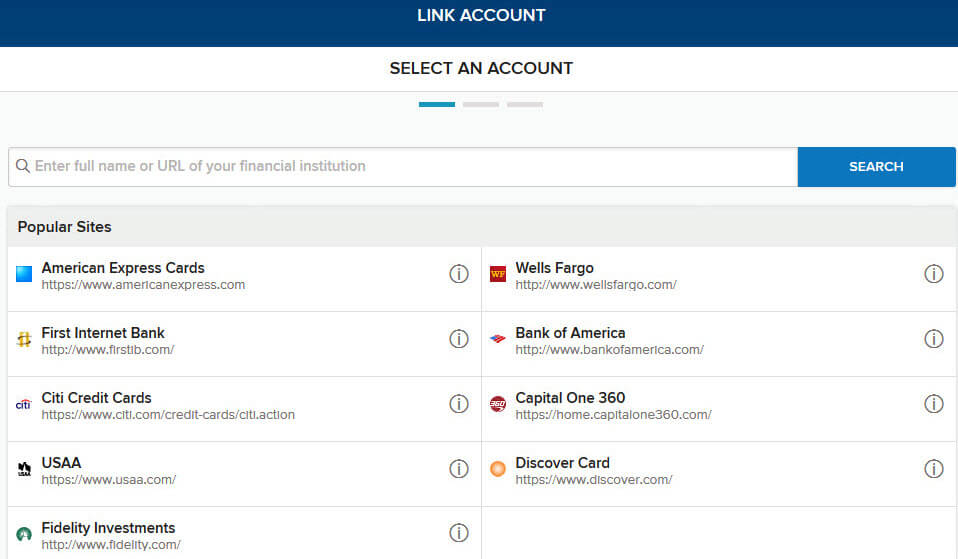Click the SEARCH button
The image size is (958, 559).
pyautogui.click(x=876, y=167)
